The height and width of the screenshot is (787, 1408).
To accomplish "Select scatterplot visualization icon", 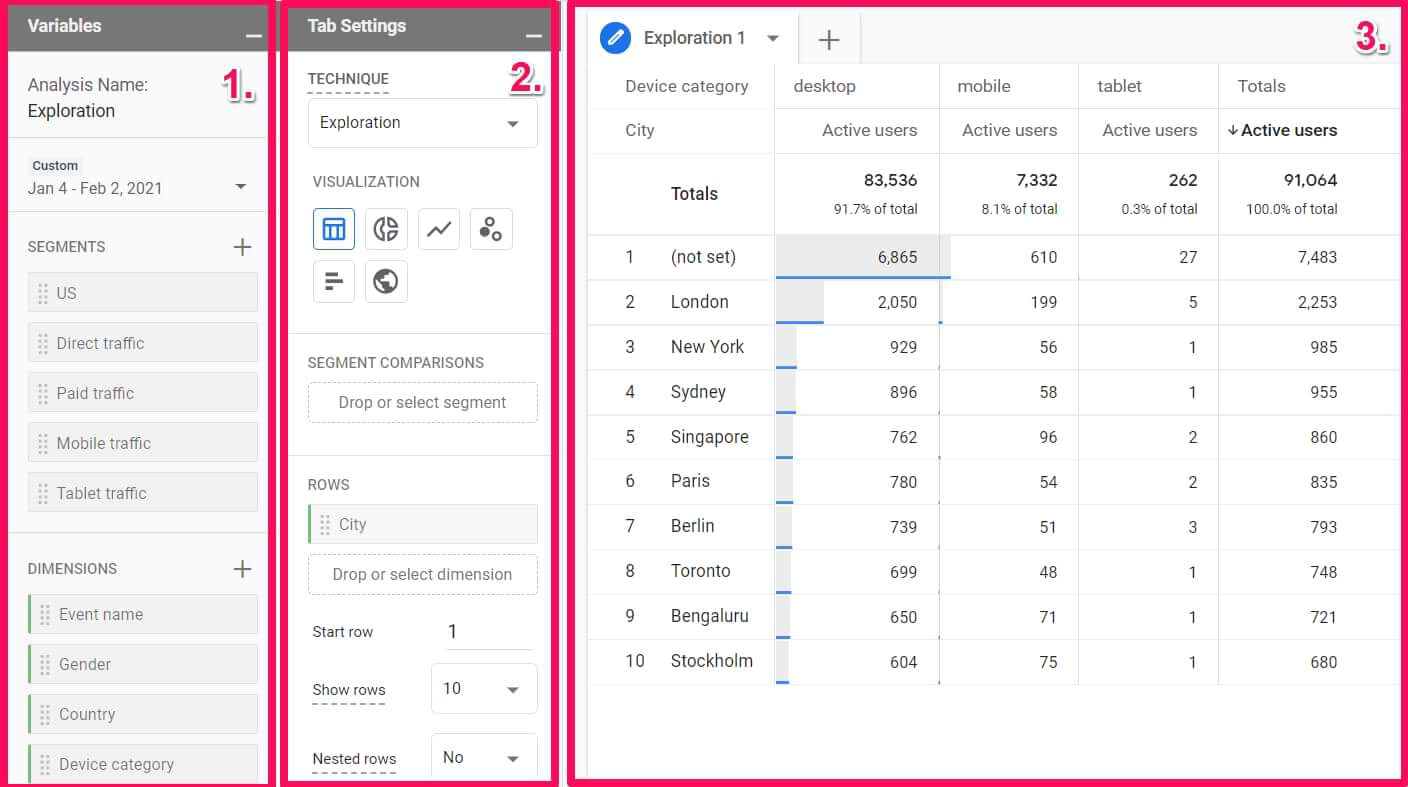I will [x=490, y=229].
